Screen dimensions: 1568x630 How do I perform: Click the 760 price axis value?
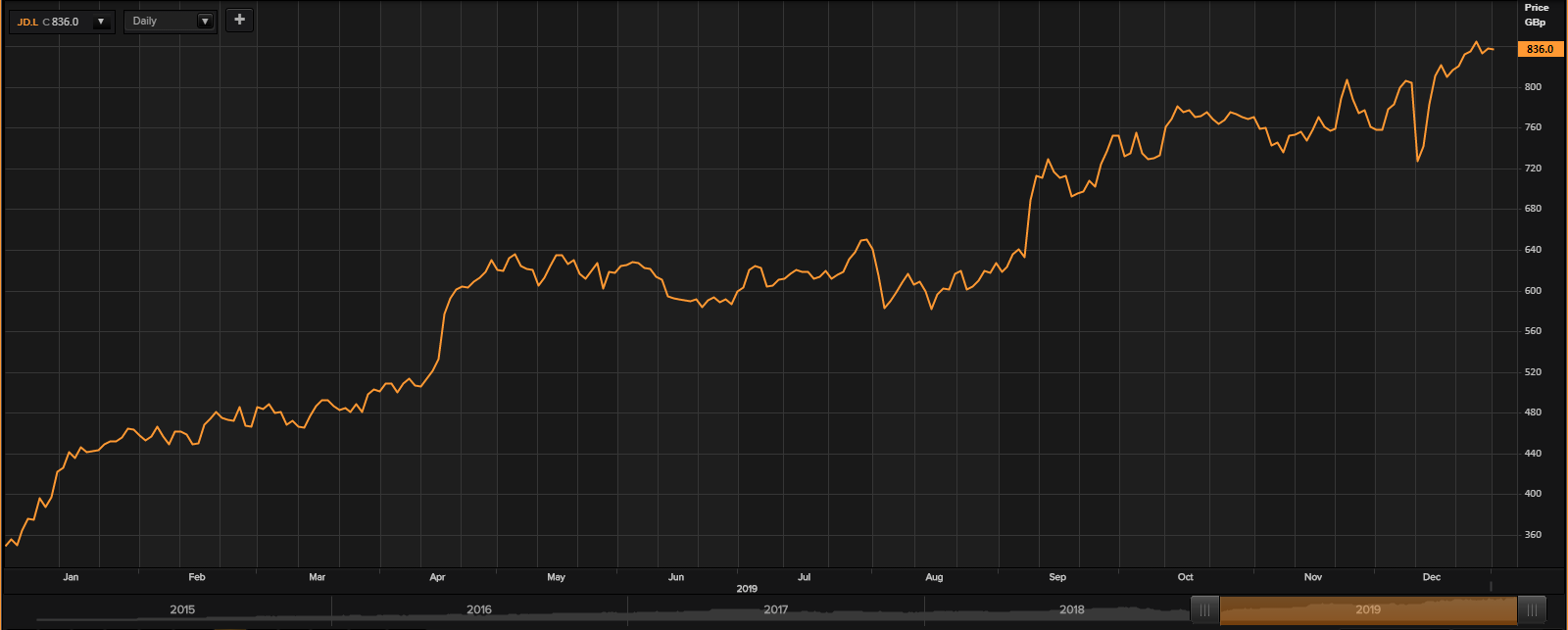pyautogui.click(x=1533, y=127)
